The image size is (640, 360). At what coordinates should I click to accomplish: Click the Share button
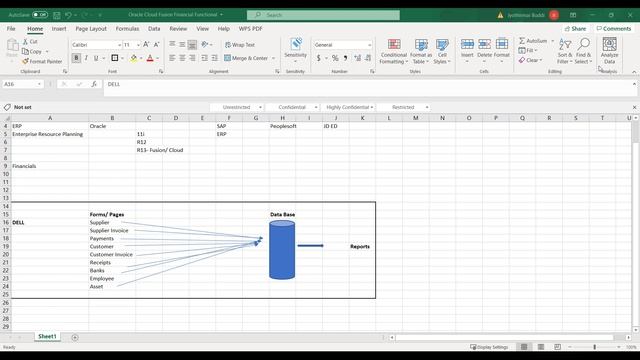pyautogui.click(x=575, y=29)
